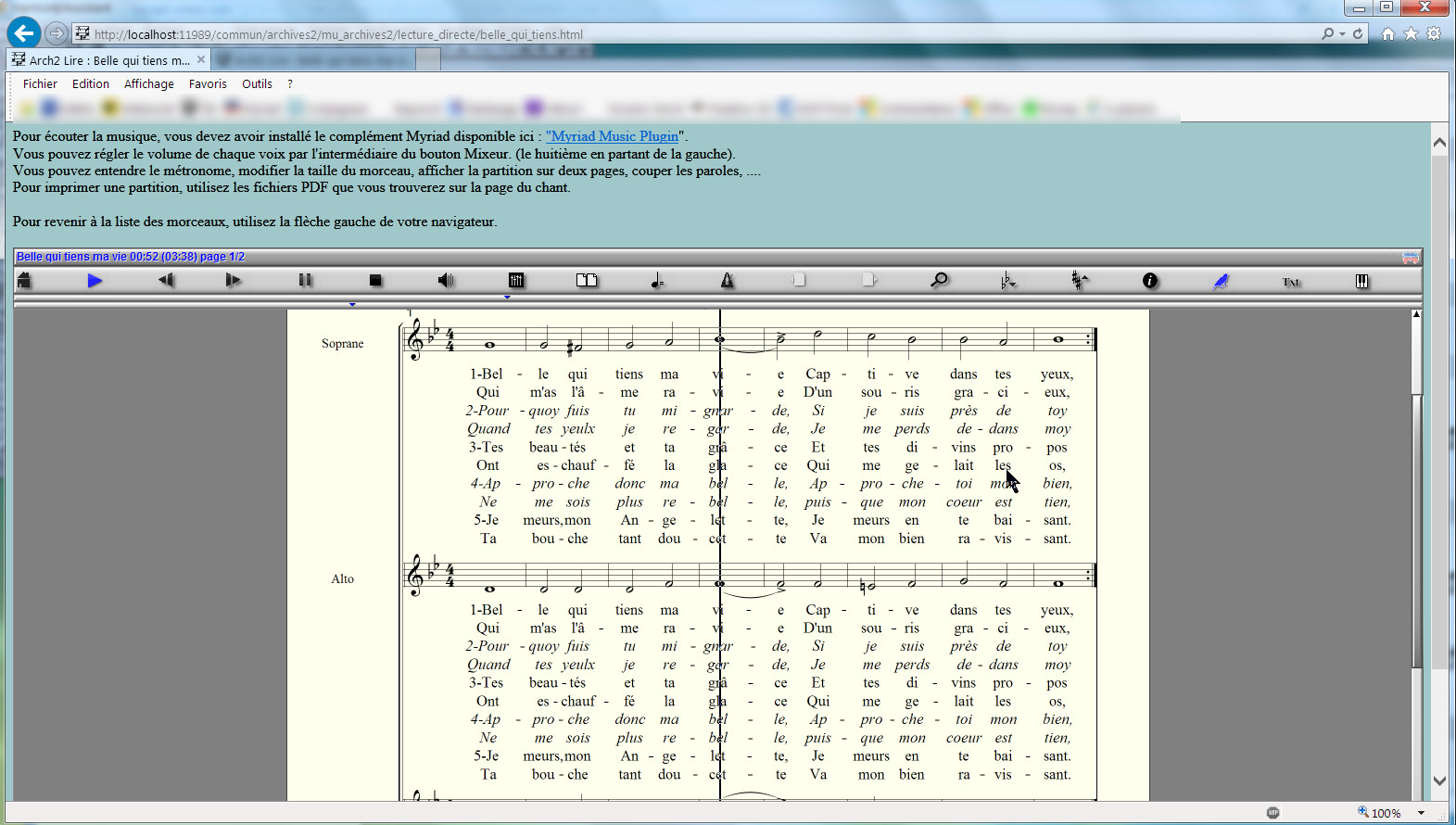Switch to the second blurred browser tab

tap(313, 60)
